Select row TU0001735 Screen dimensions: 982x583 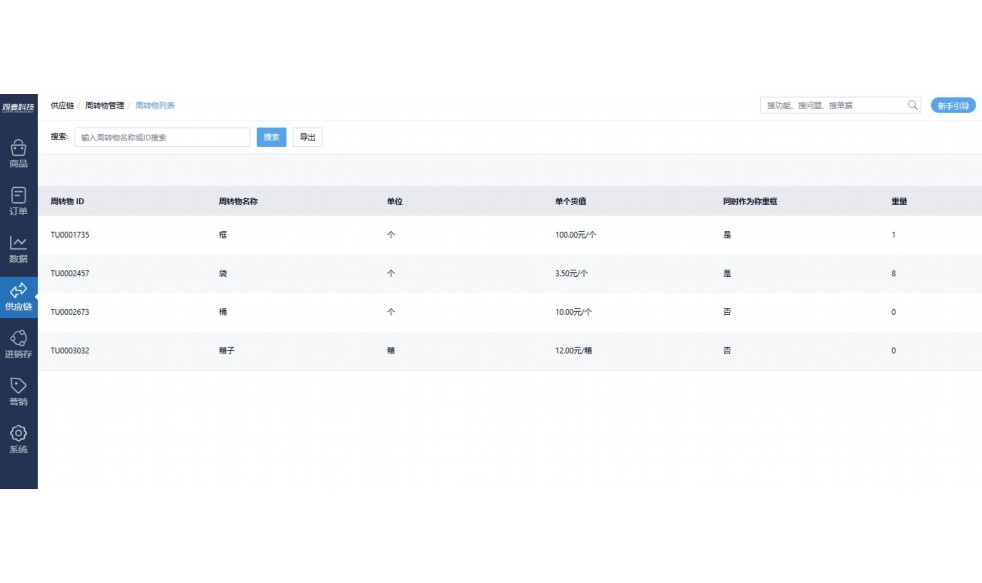tap(70, 235)
